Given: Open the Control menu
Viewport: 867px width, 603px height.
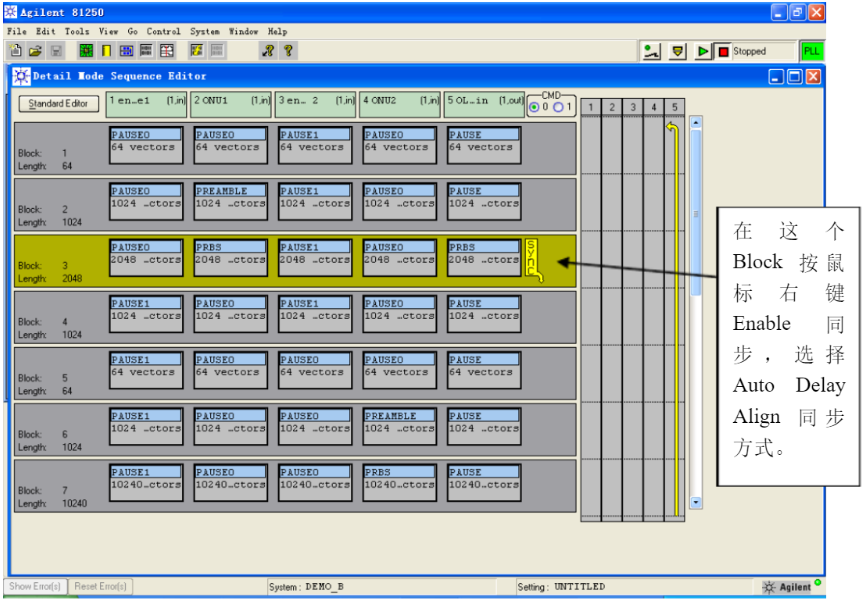Looking at the screenshot, I should click(x=163, y=32).
